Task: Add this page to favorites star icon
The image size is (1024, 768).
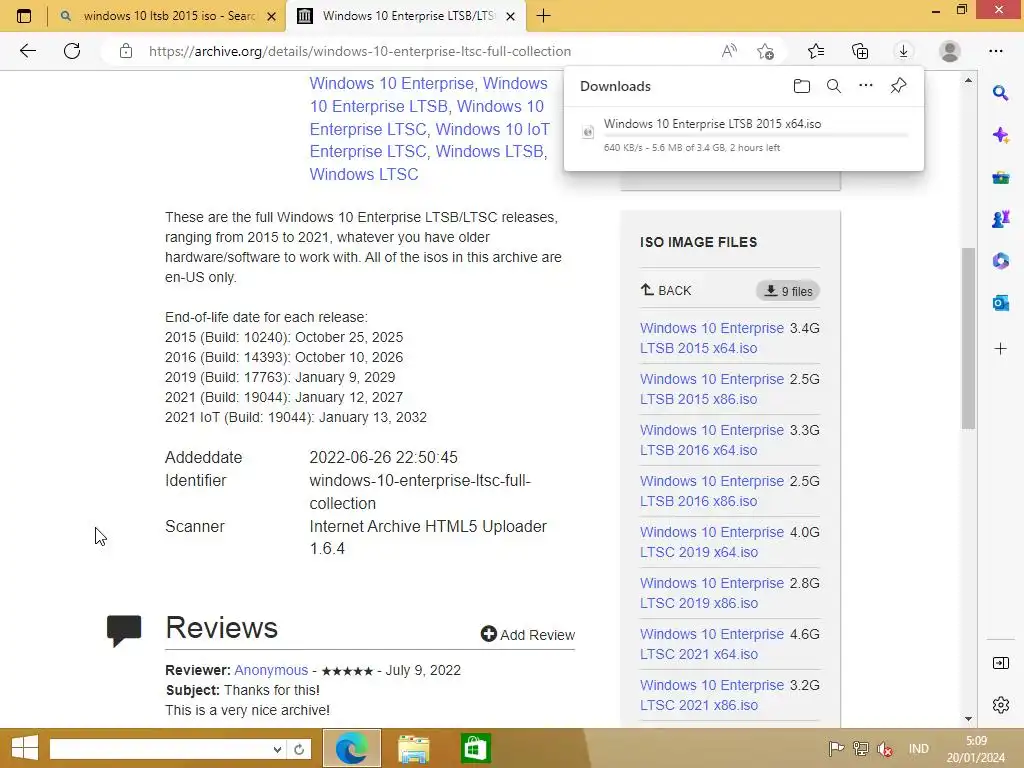Action: [765, 51]
